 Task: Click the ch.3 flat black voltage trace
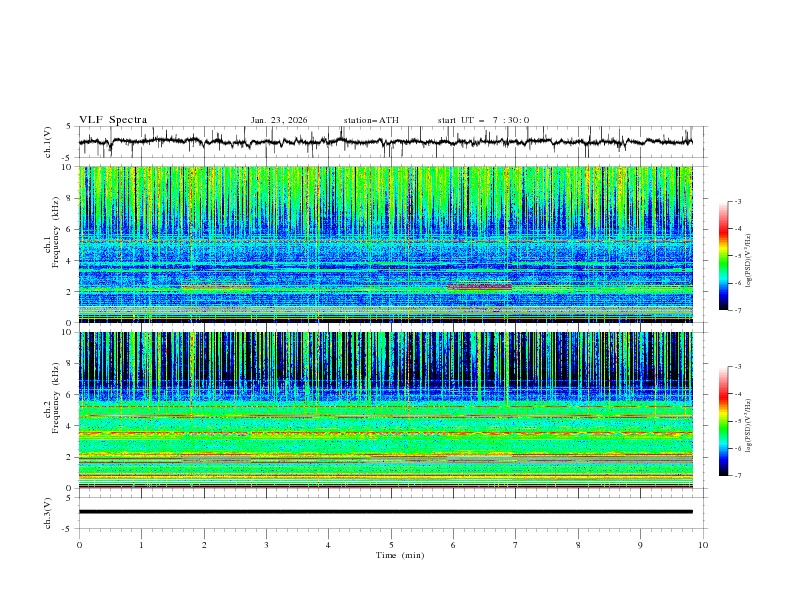pos(385,512)
